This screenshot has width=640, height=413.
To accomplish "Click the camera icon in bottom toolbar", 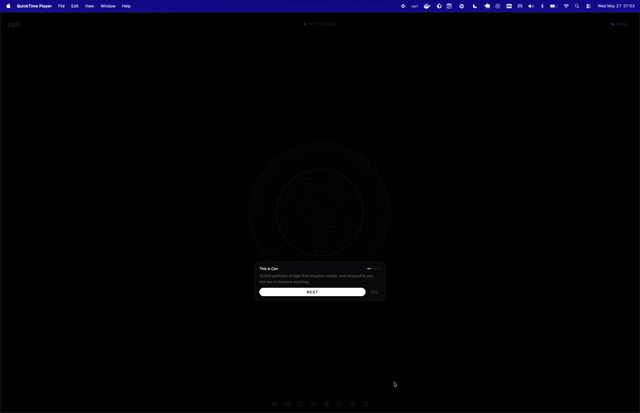I will point(287,404).
